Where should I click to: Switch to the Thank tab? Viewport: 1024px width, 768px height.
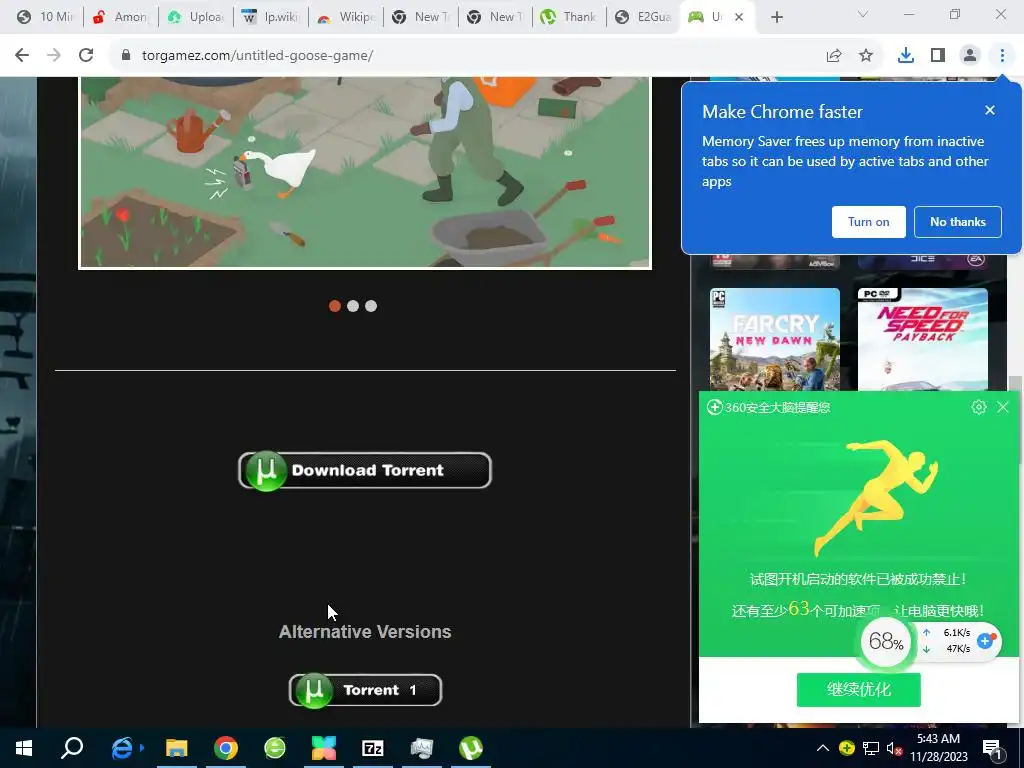[569, 17]
